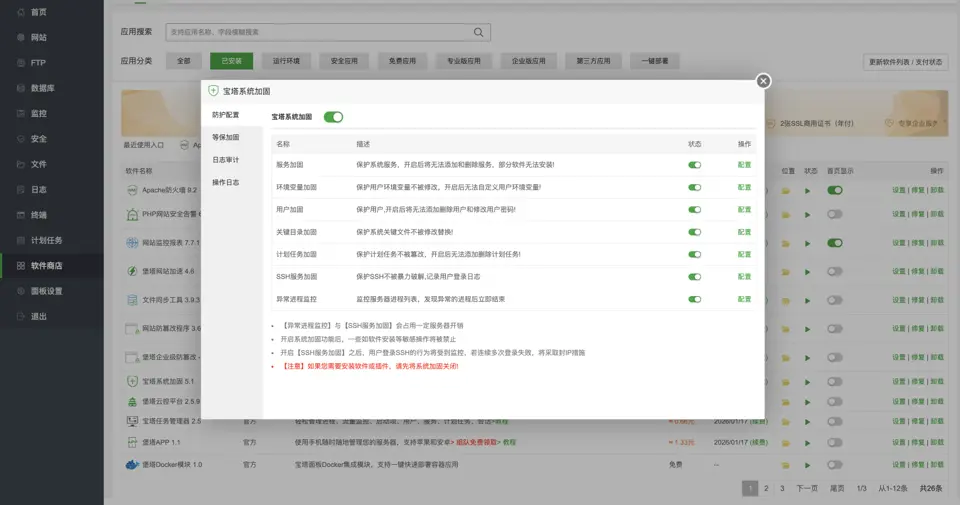Open the 日志审计 tab in dialog
The width and height of the screenshot is (960, 505).
(x=232, y=160)
